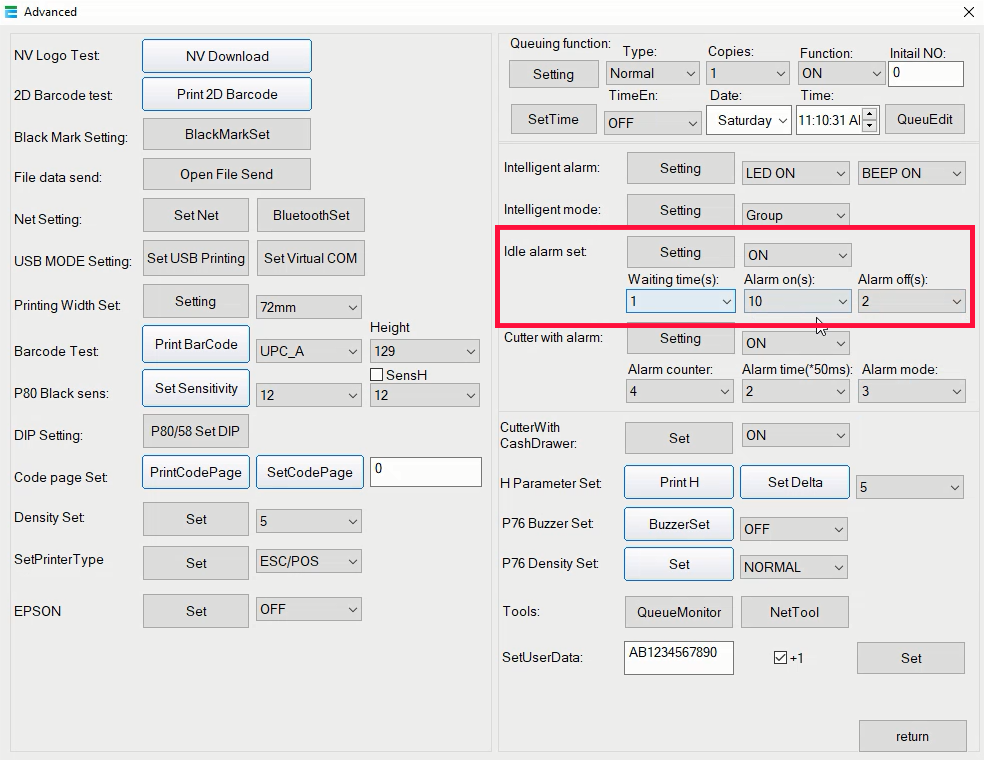Click the NV Download button

pyautogui.click(x=227, y=56)
